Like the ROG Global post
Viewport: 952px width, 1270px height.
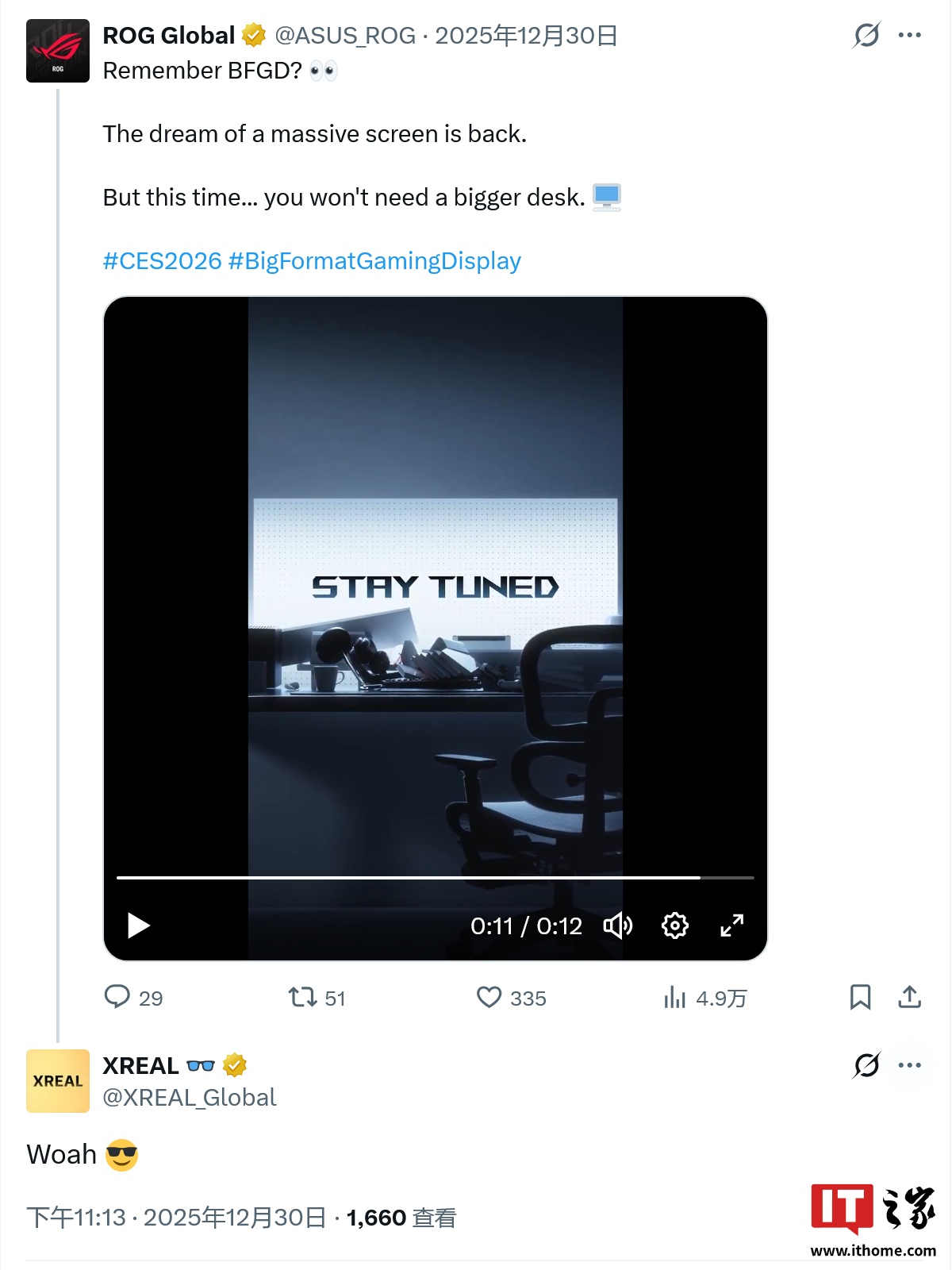[489, 997]
